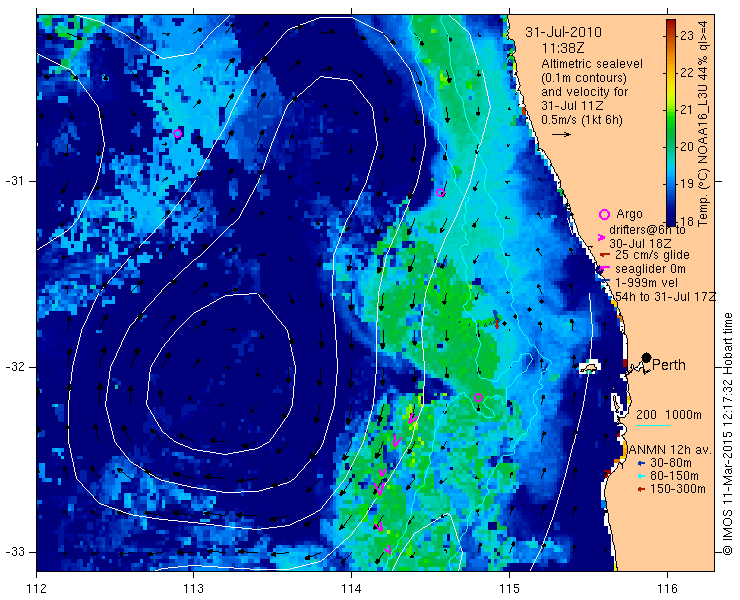Screen dimensions: 740x600
Task: Click the red glide marker beside '25 cm/s glide'
Action: click(x=605, y=255)
